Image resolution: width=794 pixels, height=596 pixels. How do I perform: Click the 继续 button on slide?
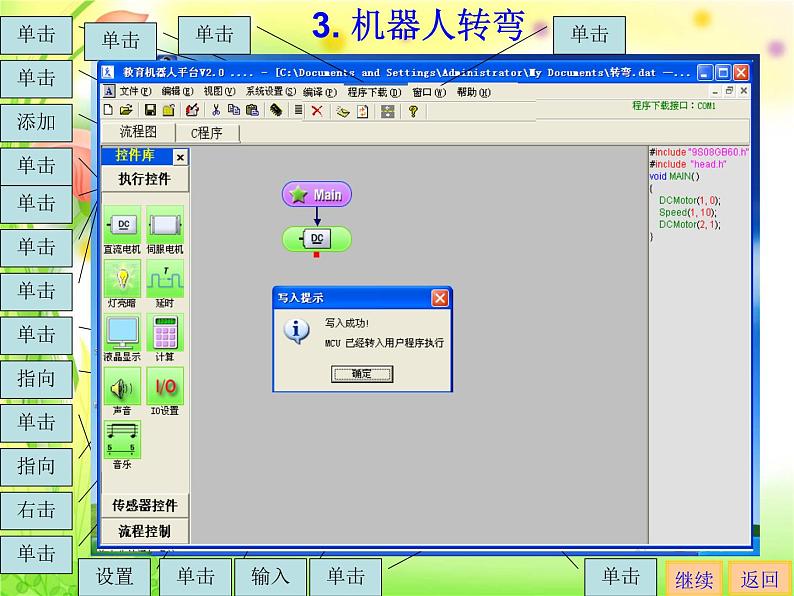tap(694, 578)
